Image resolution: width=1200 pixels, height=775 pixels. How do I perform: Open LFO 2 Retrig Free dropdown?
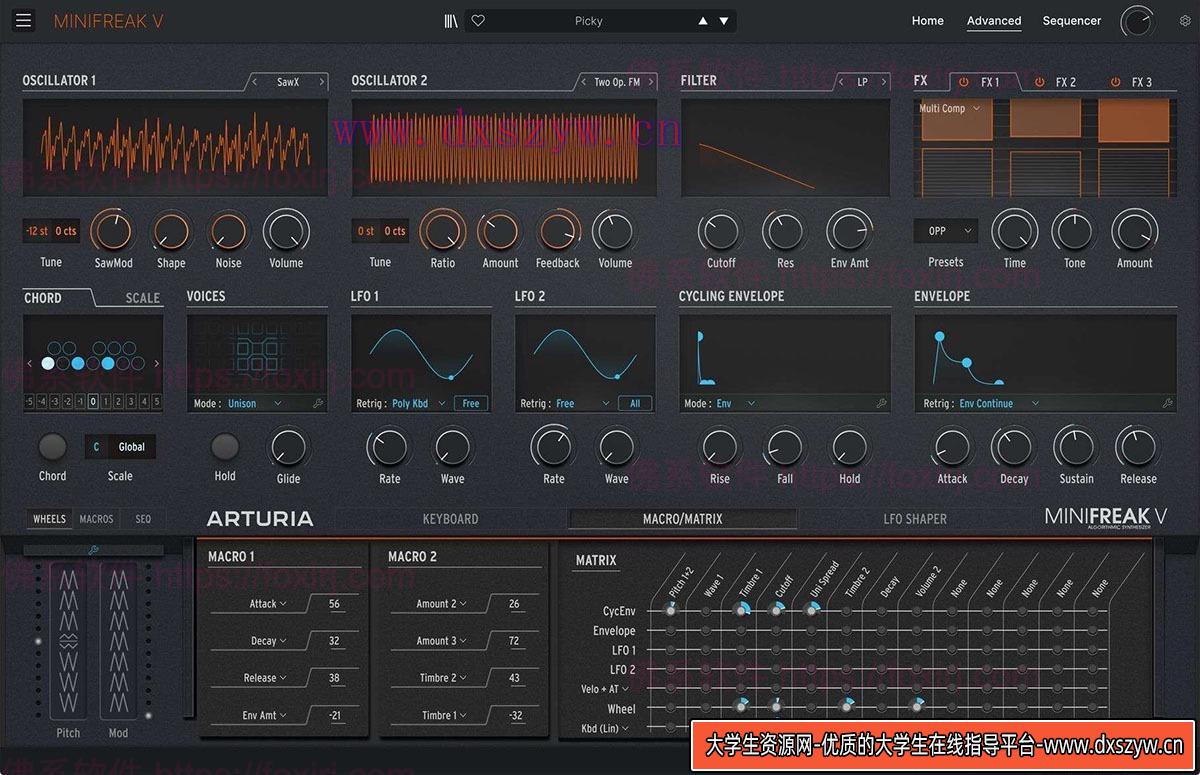click(x=583, y=404)
